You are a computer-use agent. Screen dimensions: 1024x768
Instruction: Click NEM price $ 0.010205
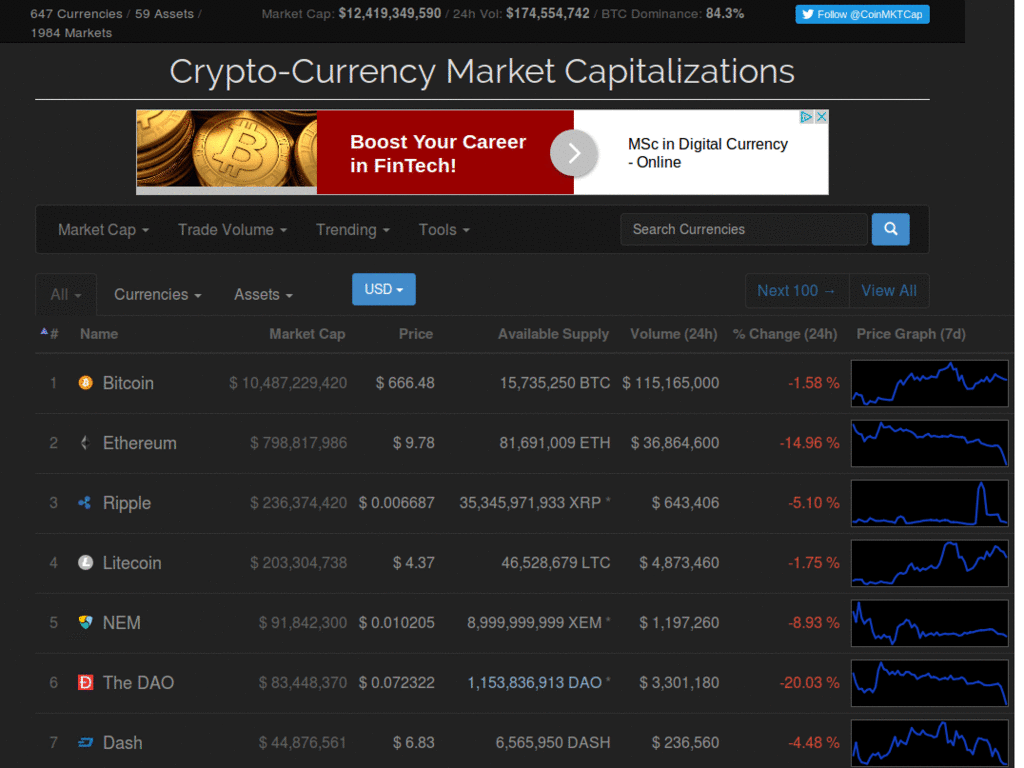tap(396, 622)
